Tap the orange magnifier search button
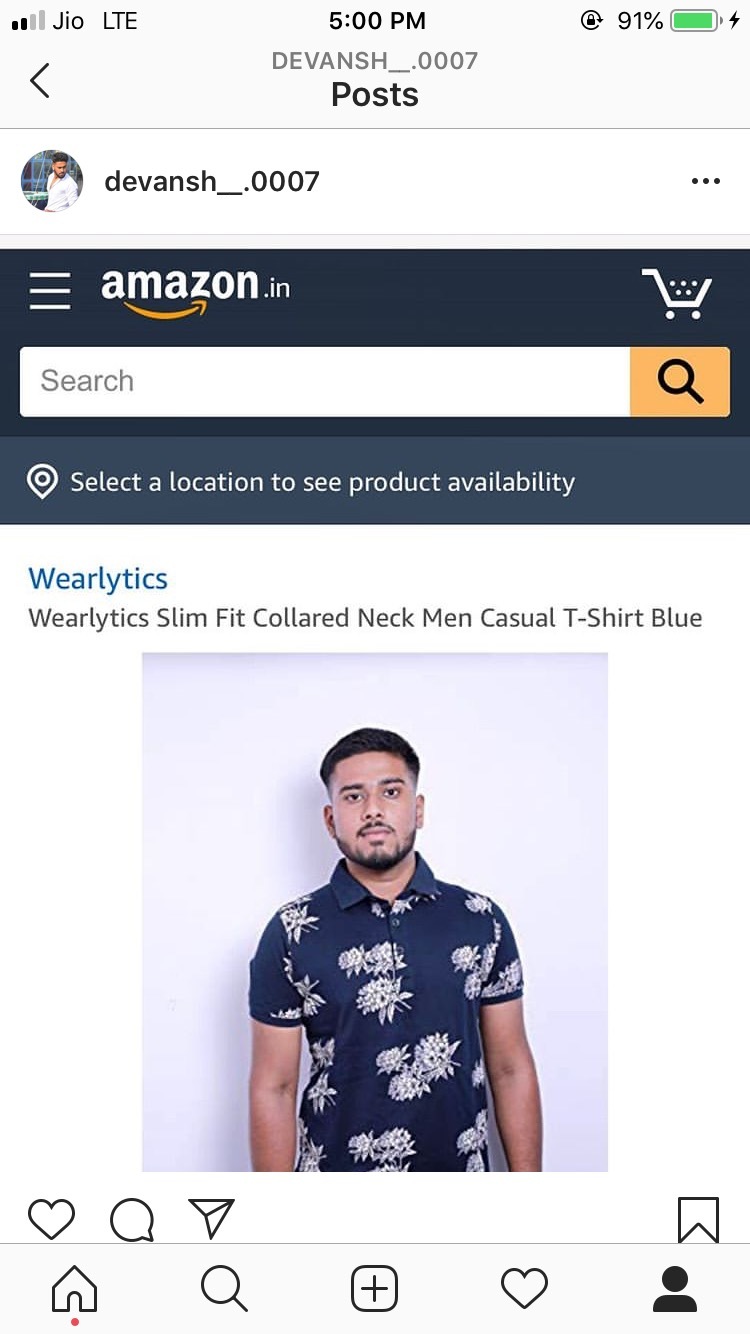The image size is (750, 1334). coord(680,381)
